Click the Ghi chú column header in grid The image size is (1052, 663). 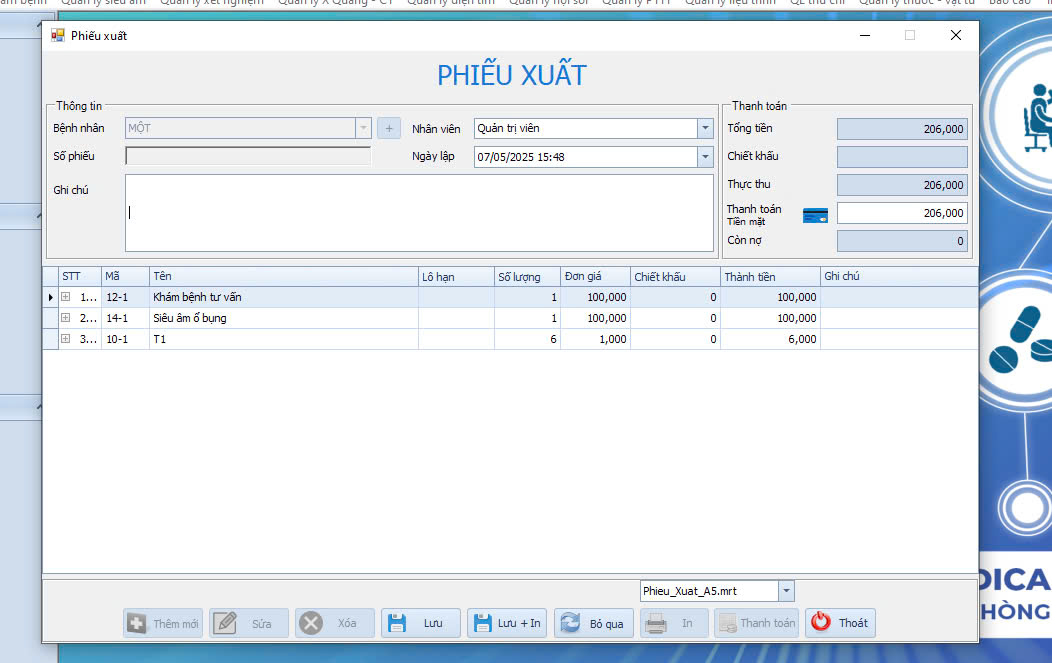pos(899,276)
